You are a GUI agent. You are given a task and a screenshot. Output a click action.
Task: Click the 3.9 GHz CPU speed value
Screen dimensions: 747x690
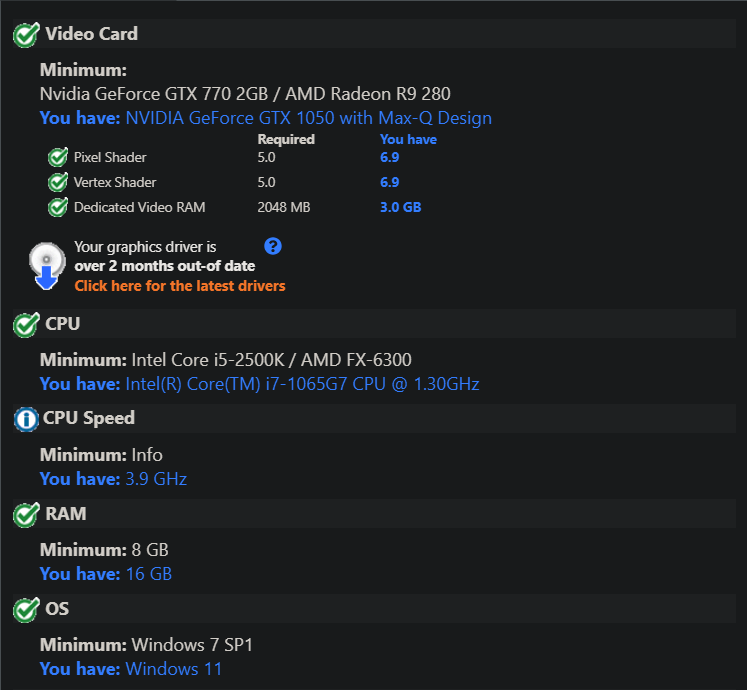pyautogui.click(x=156, y=479)
